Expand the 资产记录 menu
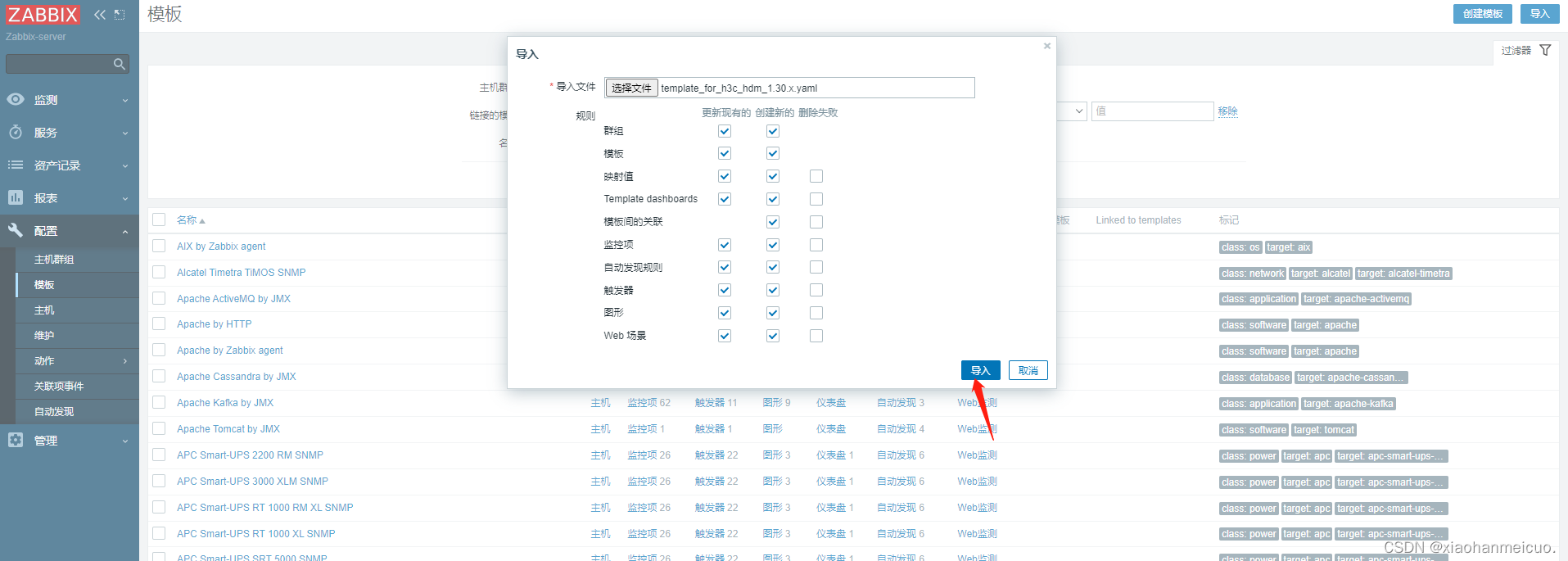 pyautogui.click(x=125, y=165)
